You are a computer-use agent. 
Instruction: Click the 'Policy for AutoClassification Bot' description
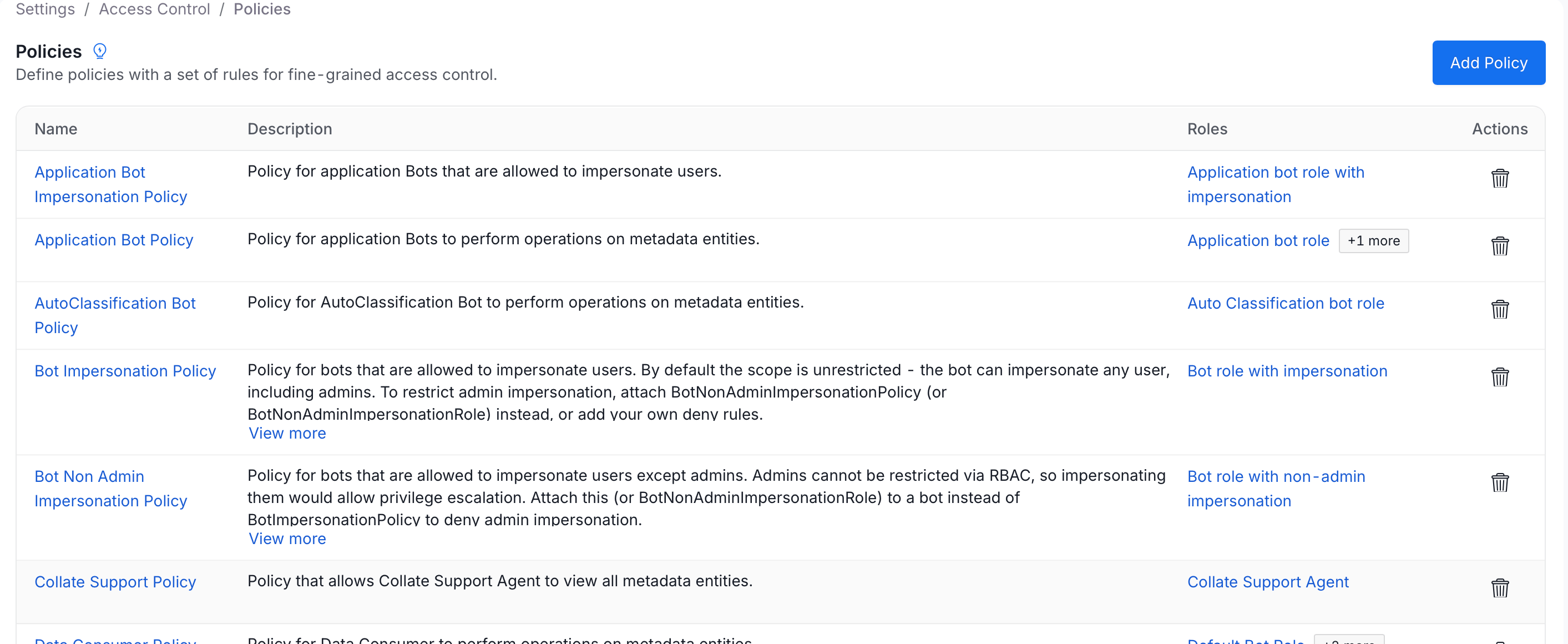(526, 302)
